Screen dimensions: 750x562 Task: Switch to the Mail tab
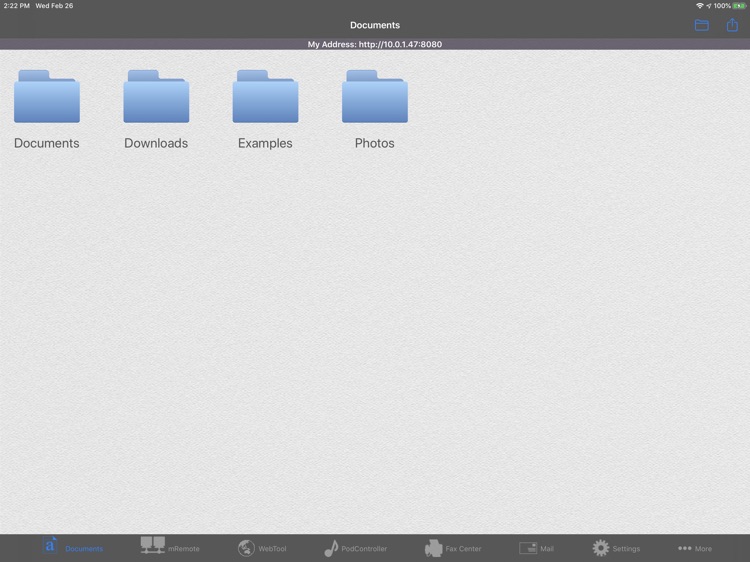536,548
